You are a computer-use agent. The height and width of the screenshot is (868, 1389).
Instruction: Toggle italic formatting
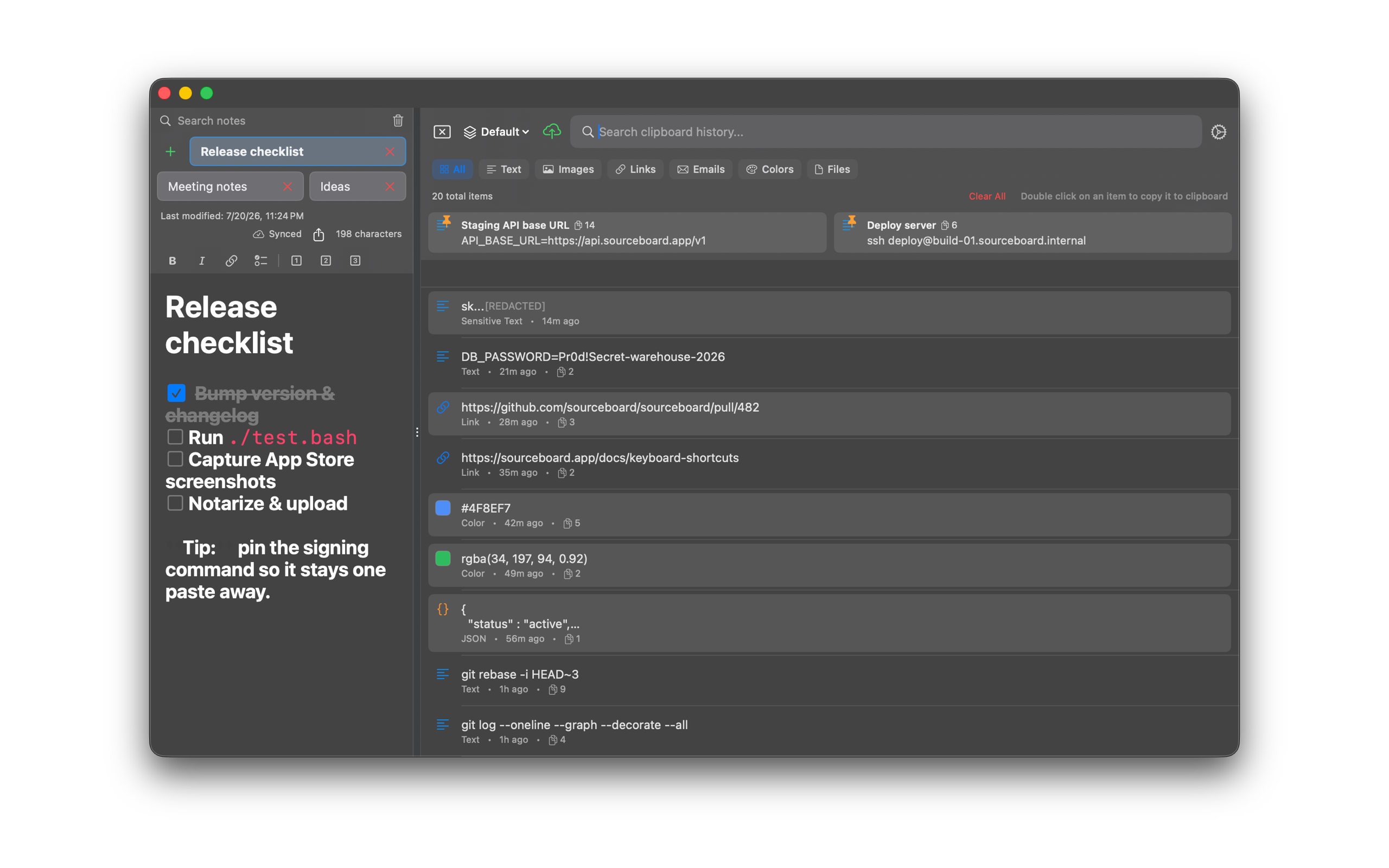201,260
